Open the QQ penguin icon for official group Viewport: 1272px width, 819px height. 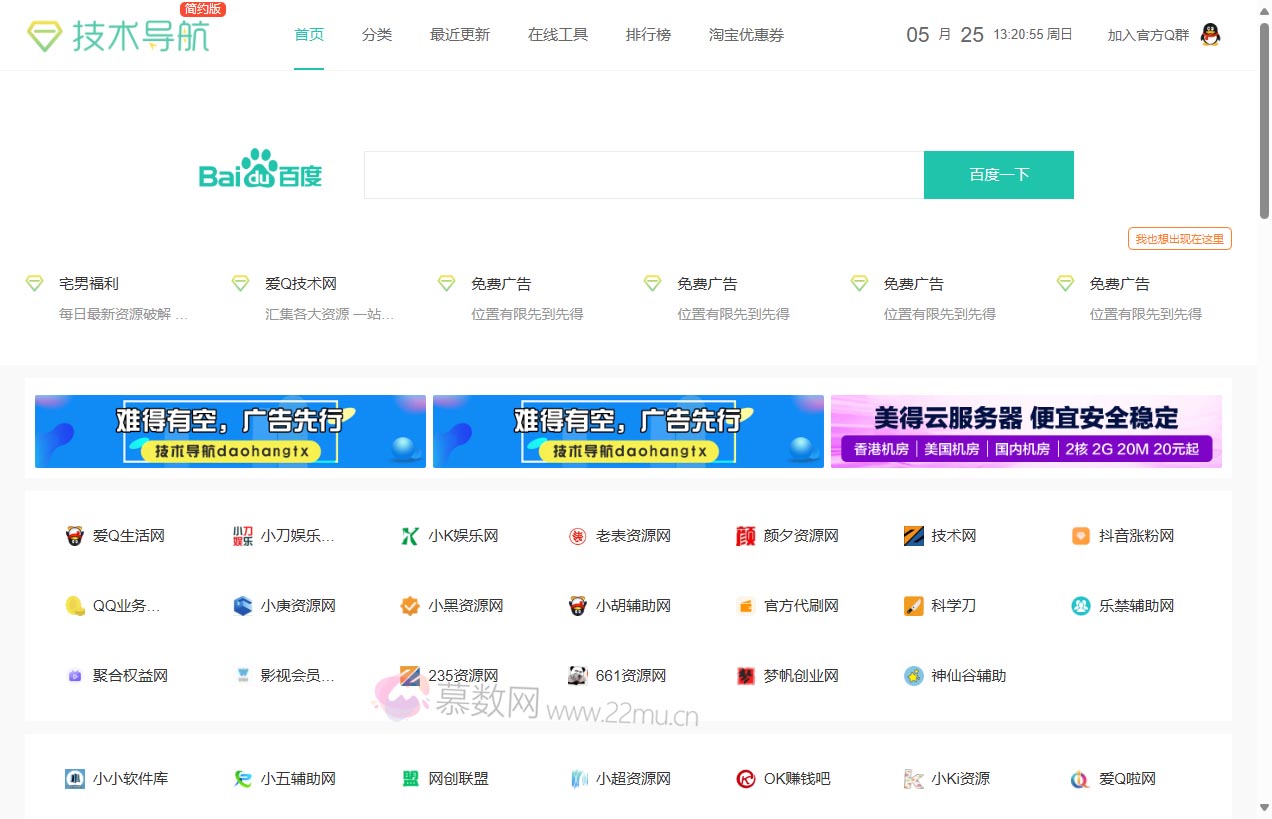[x=1209, y=34]
